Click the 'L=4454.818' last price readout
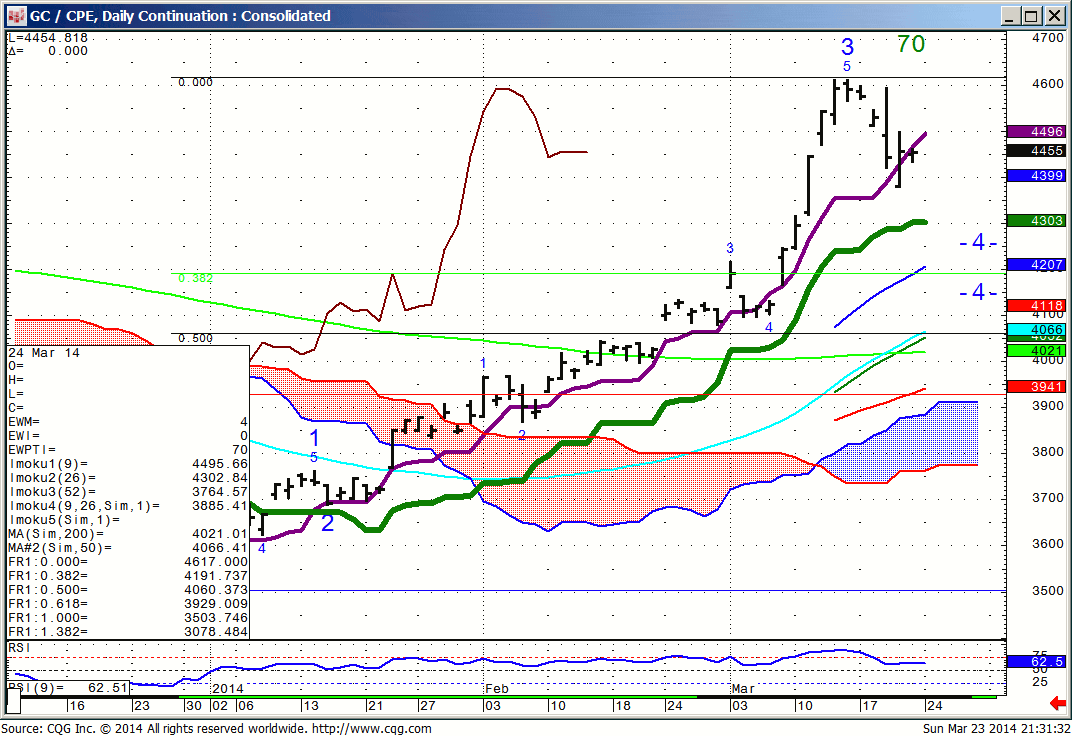The image size is (1072, 736). click(x=48, y=38)
